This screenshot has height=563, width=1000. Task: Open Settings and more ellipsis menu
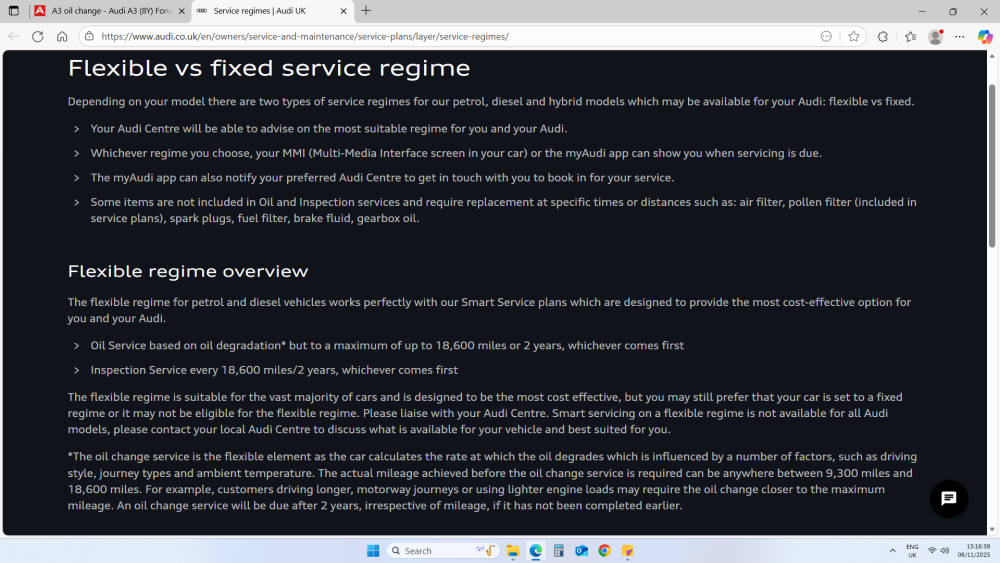[x=959, y=36]
